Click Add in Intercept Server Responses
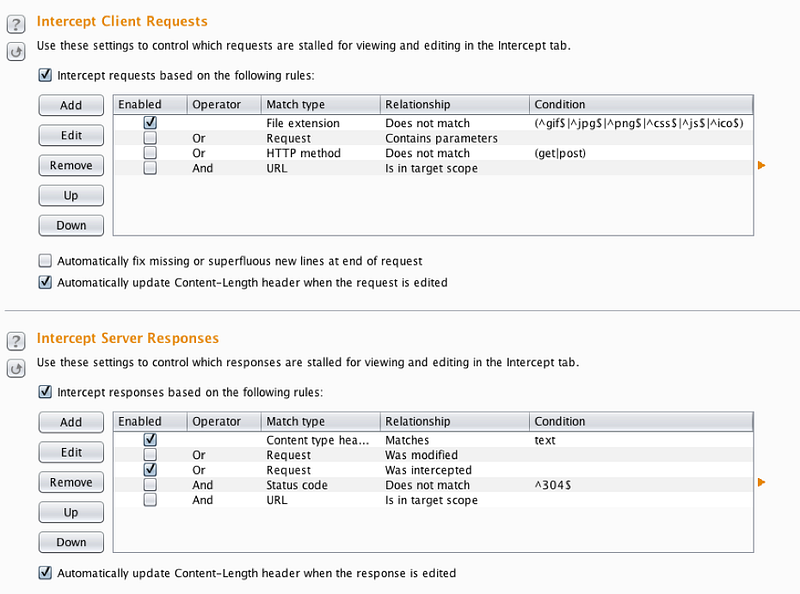Viewport: 800px width, 594px height. pos(71,422)
